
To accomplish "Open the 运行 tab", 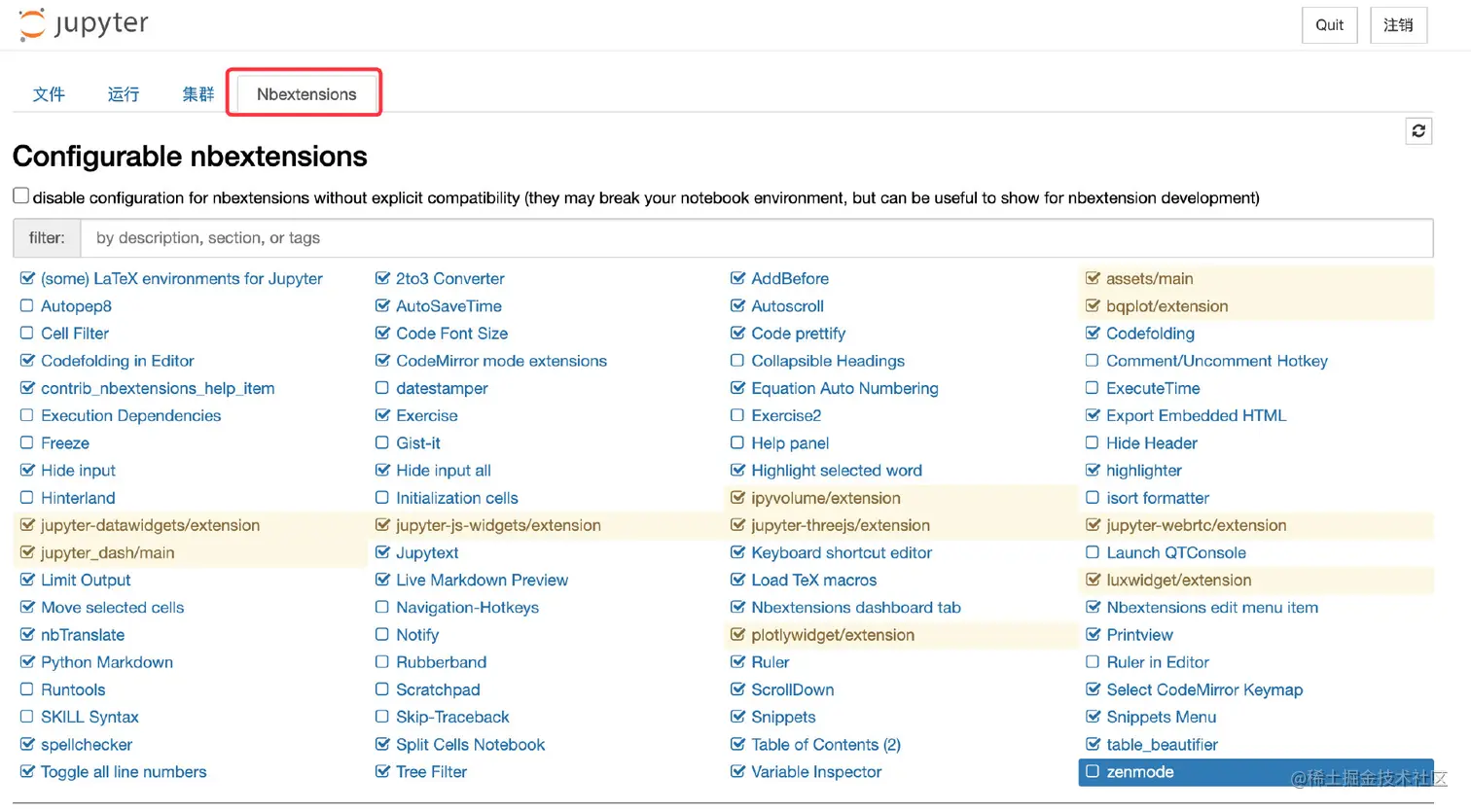I will [x=124, y=93].
